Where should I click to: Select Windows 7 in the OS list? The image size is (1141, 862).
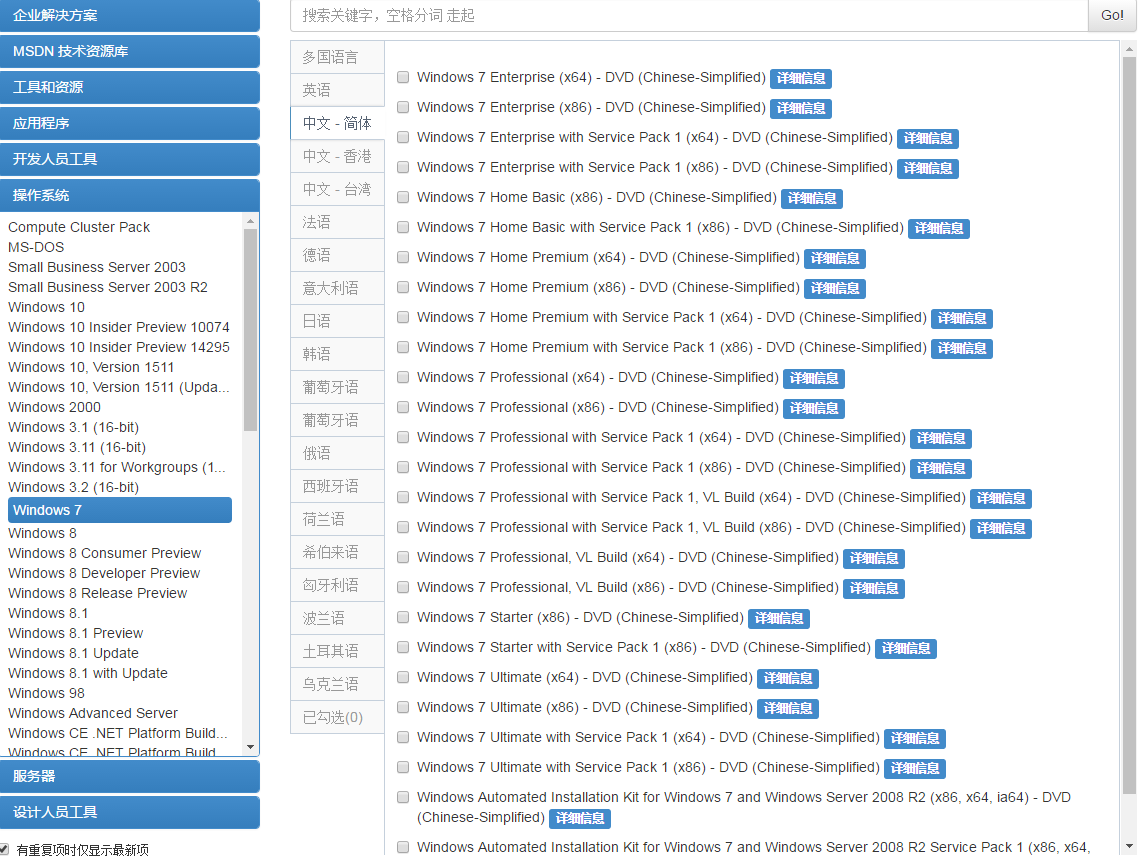120,510
